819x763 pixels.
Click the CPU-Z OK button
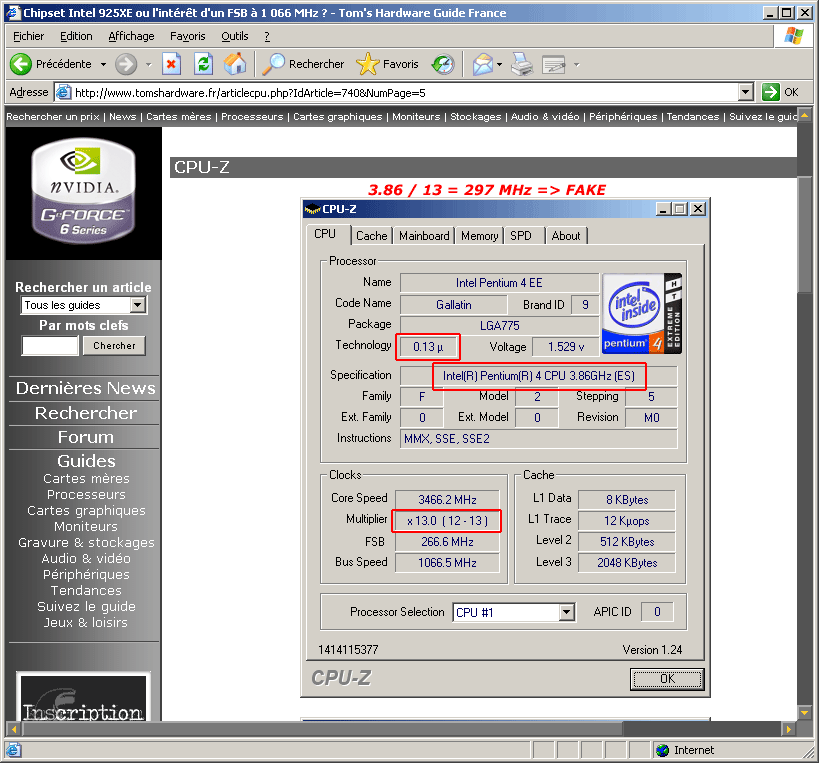click(667, 679)
